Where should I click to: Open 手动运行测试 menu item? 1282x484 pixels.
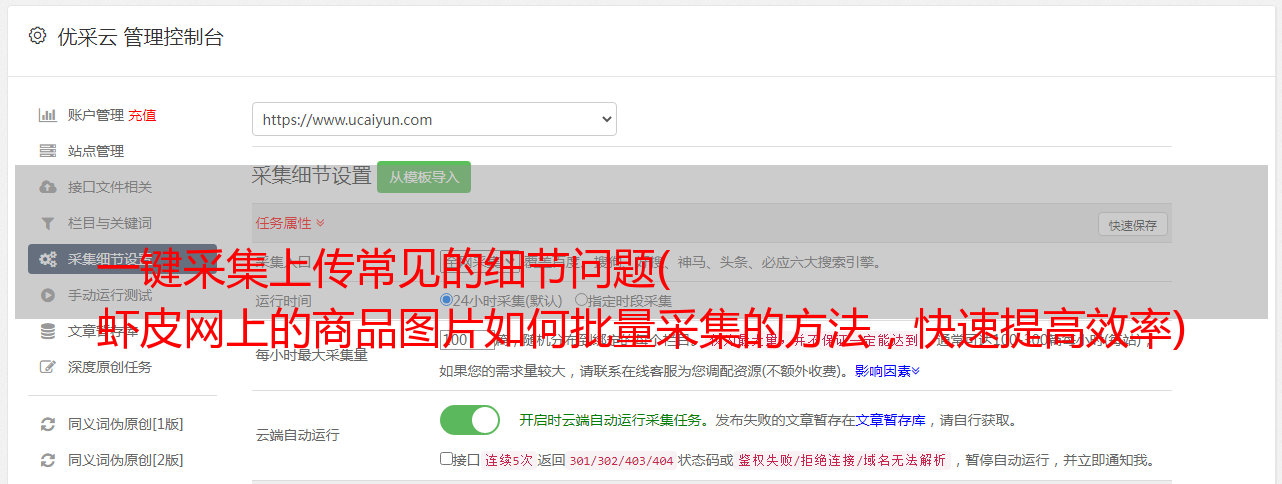coord(110,295)
